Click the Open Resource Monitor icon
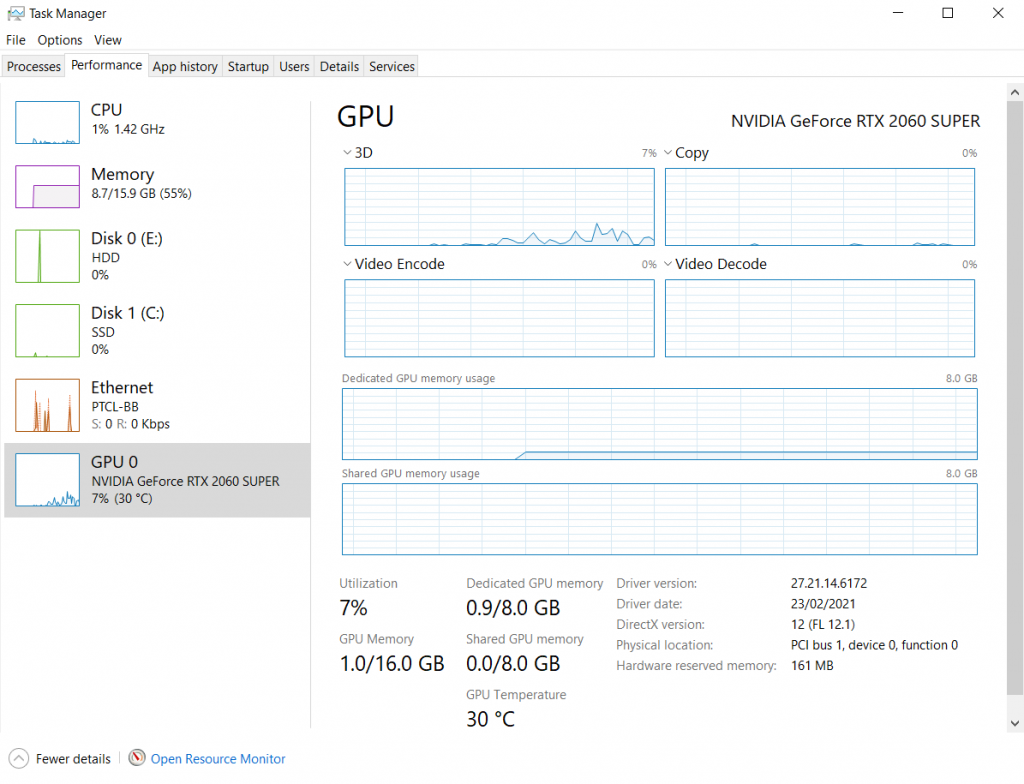This screenshot has height=784, width=1024. (x=137, y=758)
